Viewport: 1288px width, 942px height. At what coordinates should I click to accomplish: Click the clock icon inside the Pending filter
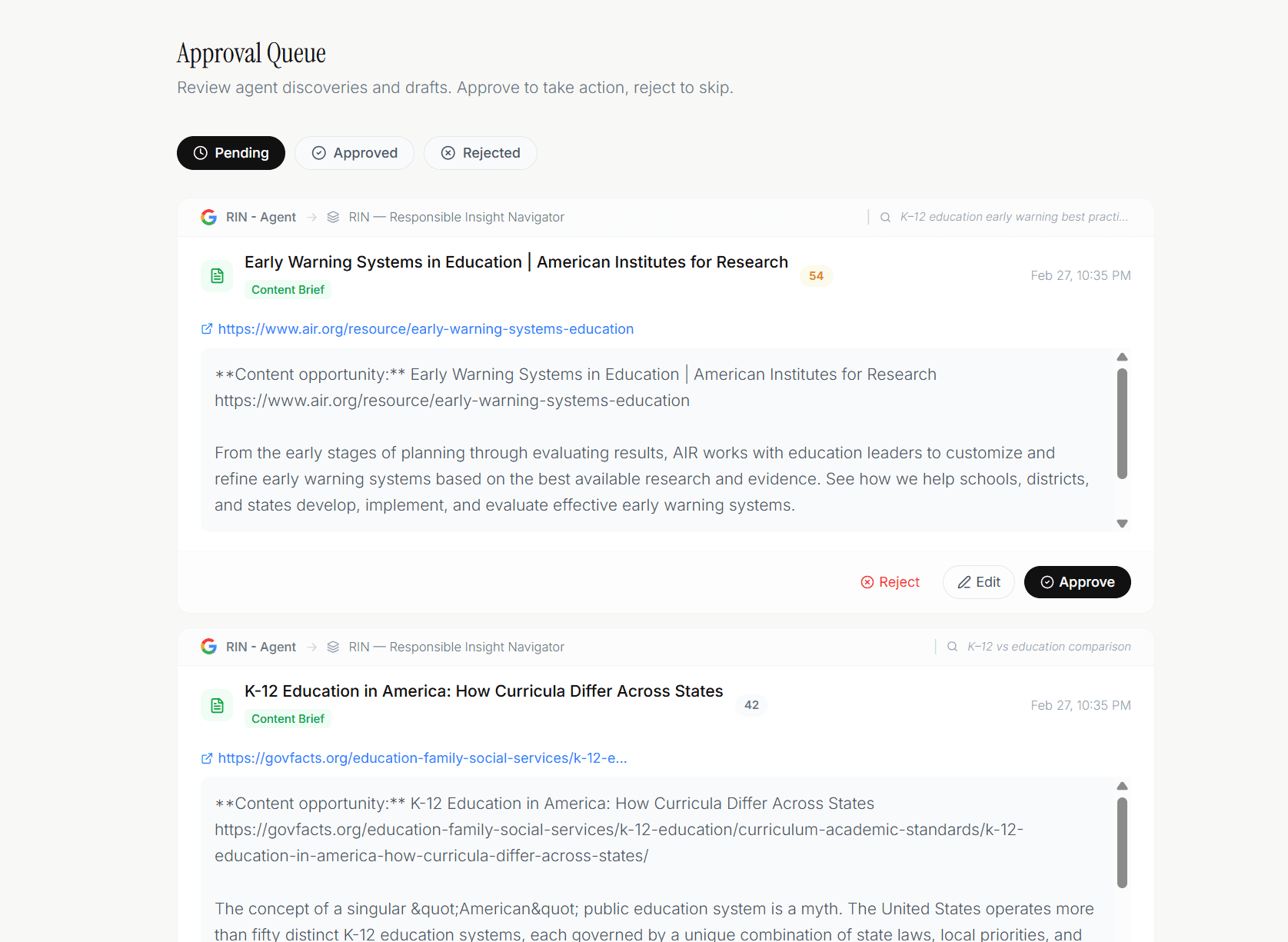[x=200, y=152]
